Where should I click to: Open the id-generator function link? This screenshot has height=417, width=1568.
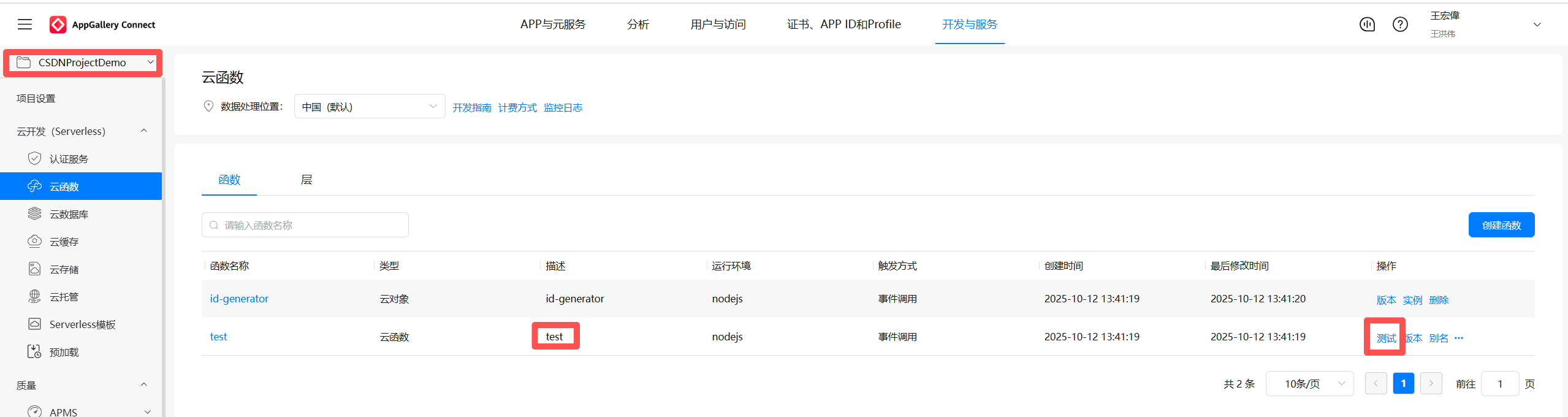point(239,299)
